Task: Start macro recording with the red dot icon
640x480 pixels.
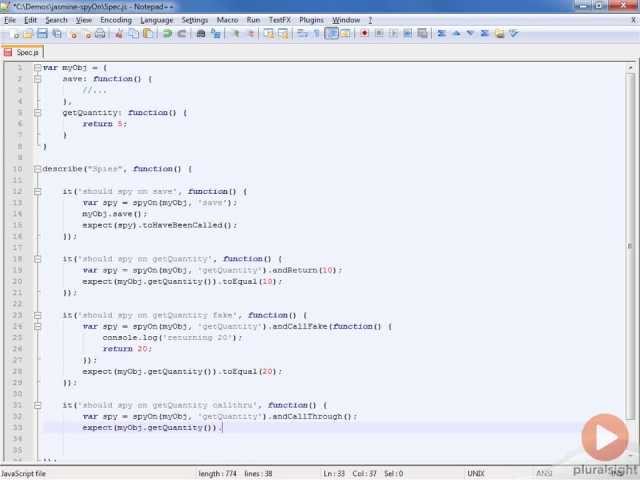Action: pos(364,34)
